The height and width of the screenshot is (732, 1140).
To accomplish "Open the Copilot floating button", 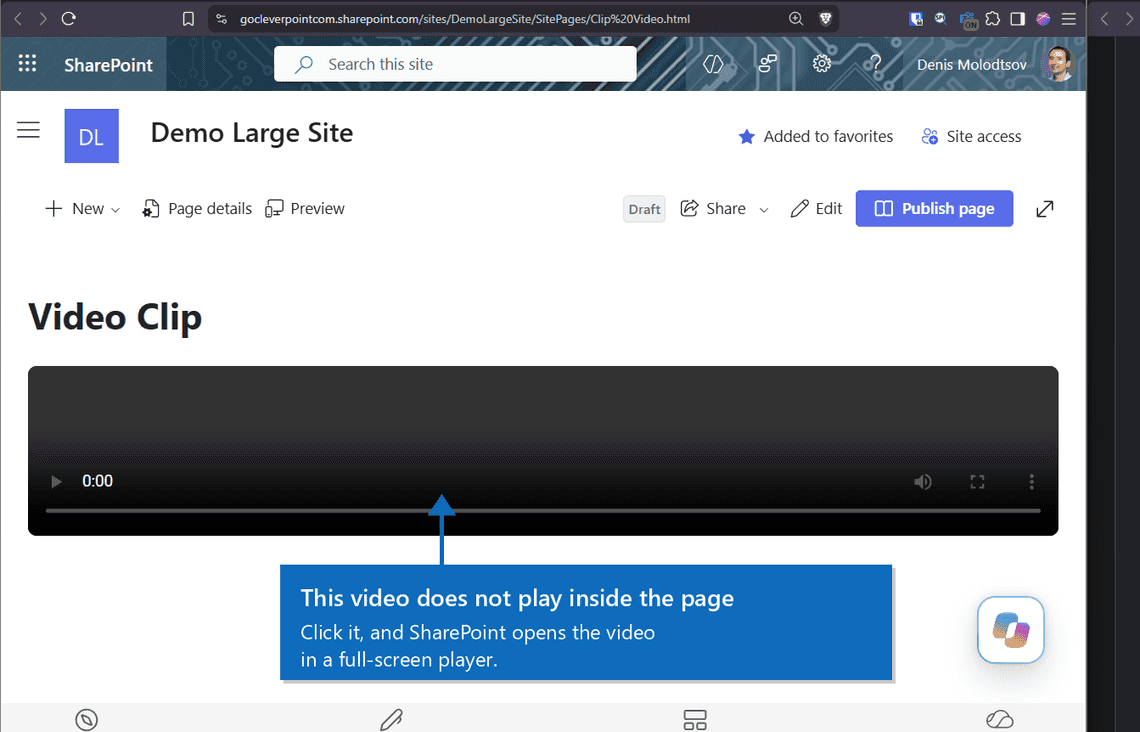I will tap(1011, 630).
